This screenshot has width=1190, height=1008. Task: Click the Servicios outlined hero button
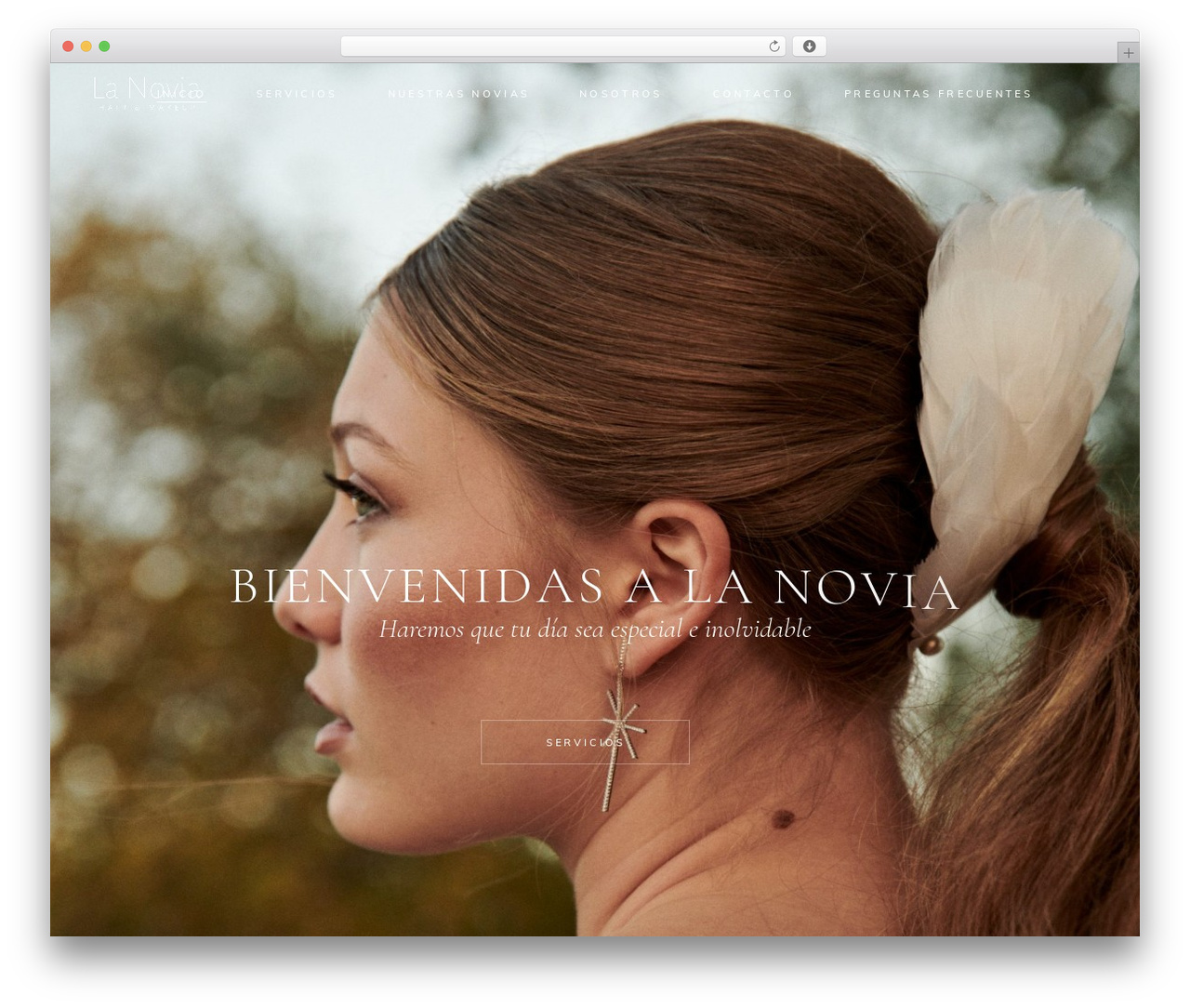(x=585, y=742)
